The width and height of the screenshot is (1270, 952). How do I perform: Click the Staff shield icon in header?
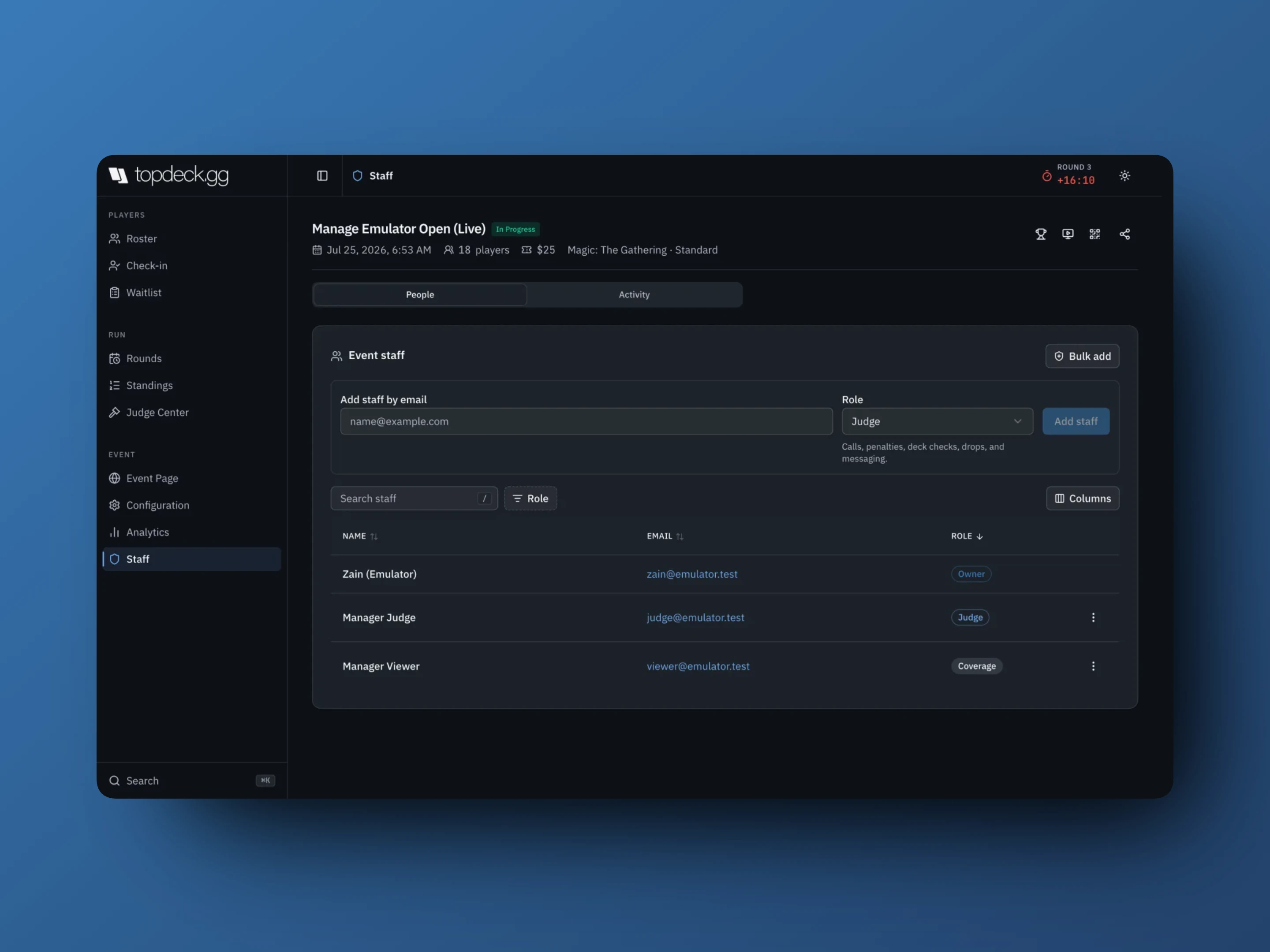(x=357, y=175)
